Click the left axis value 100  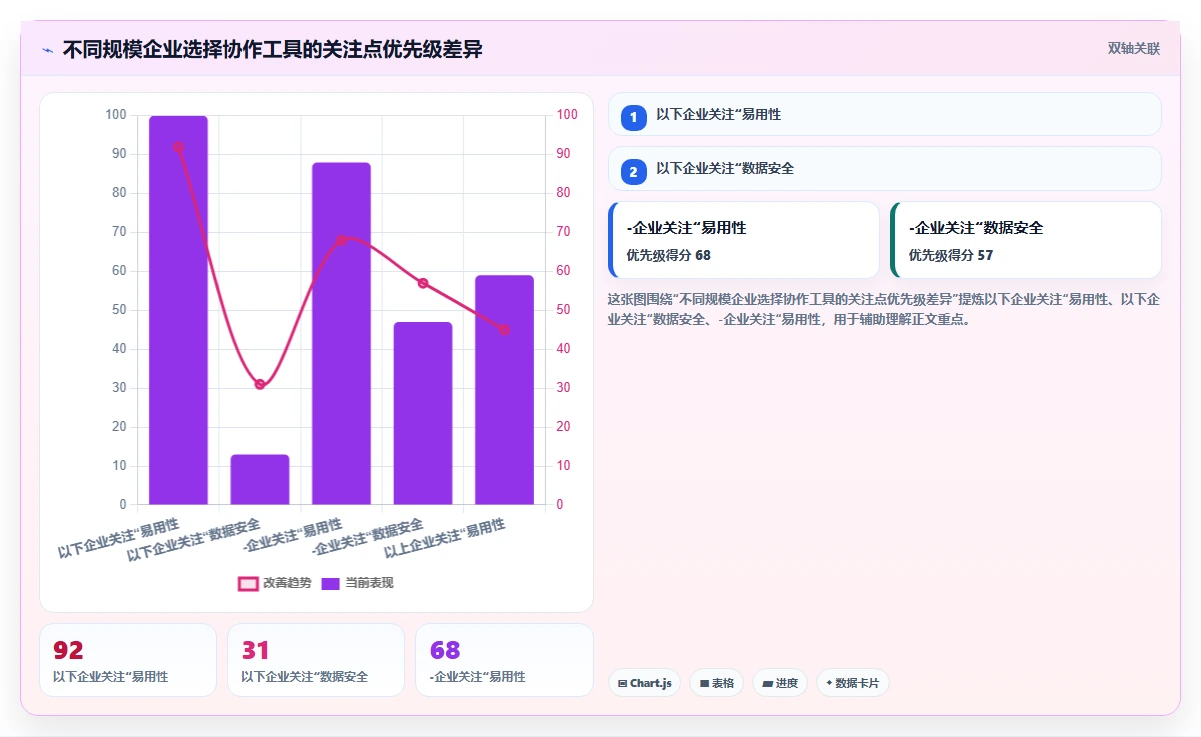pos(116,115)
